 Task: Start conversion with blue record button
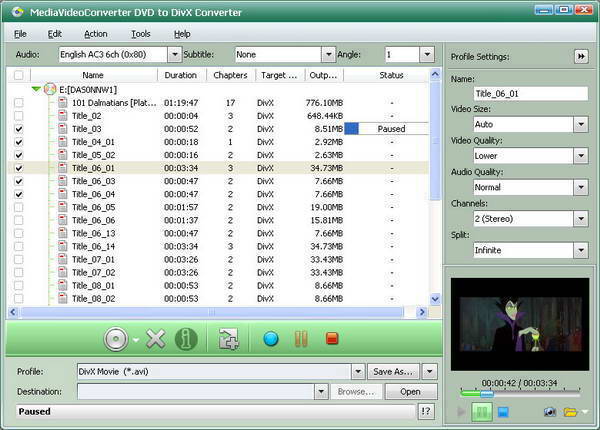pos(271,339)
